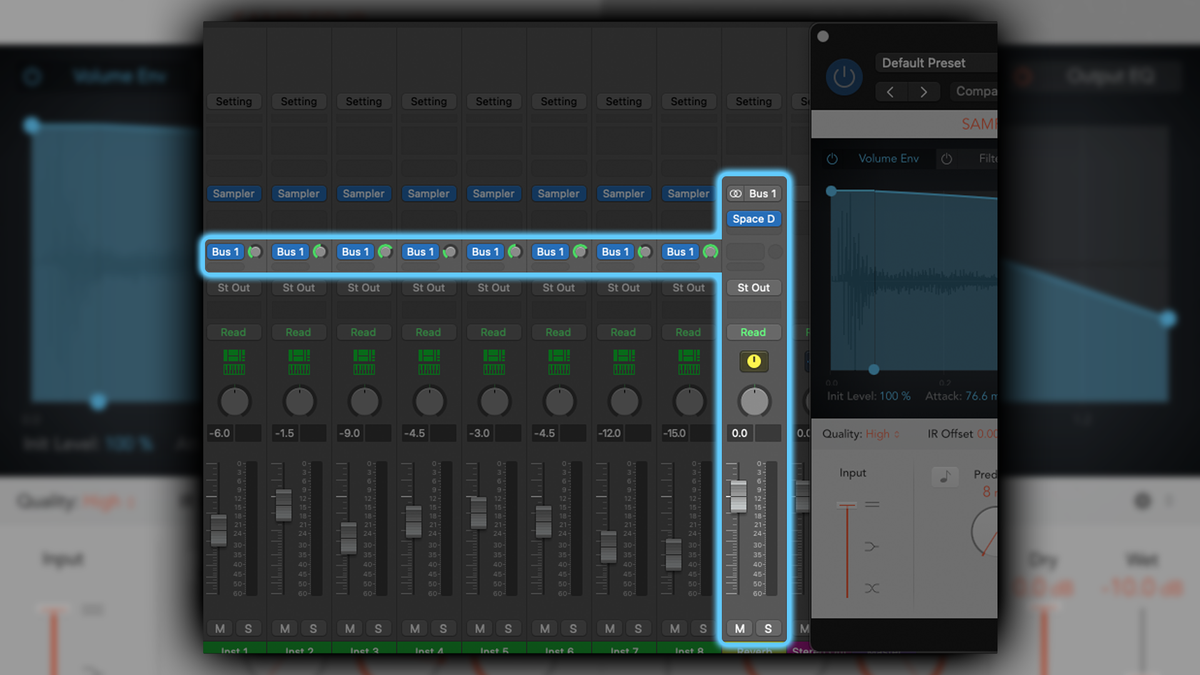Click the volume fader on Inst 5
The image size is (1200, 675).
point(478,510)
